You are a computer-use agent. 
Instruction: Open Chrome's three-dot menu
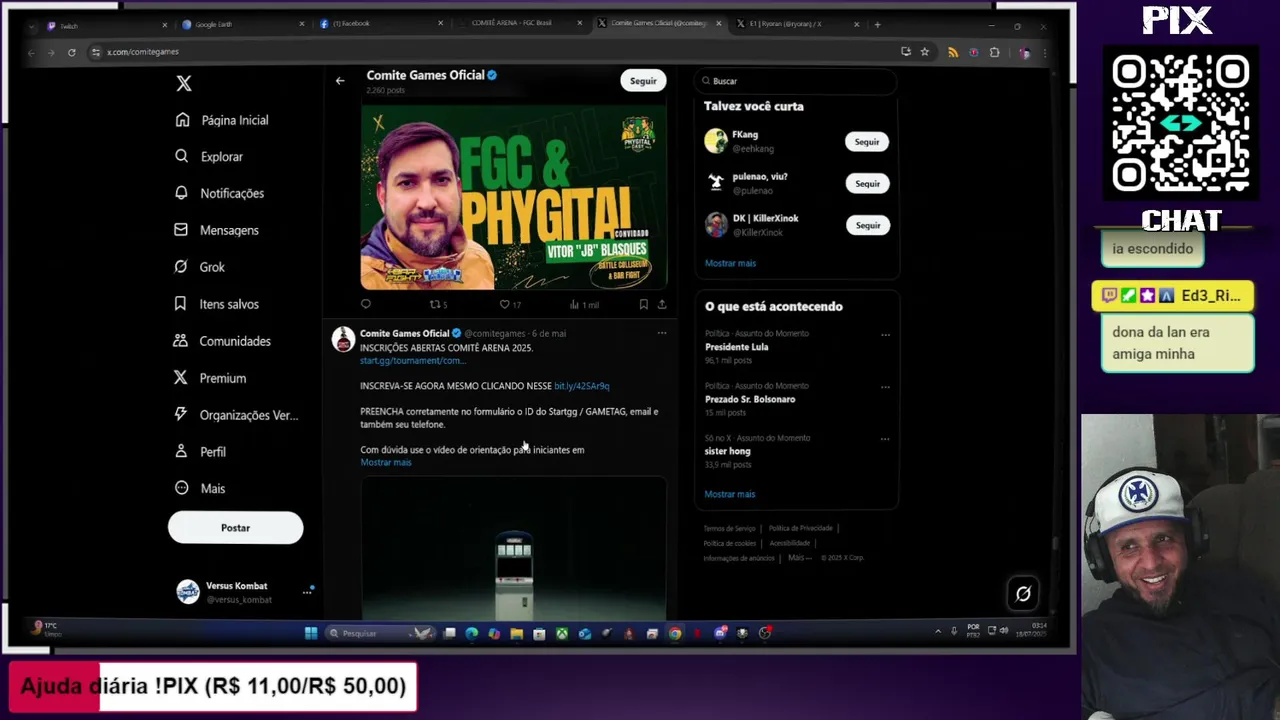(x=1044, y=52)
